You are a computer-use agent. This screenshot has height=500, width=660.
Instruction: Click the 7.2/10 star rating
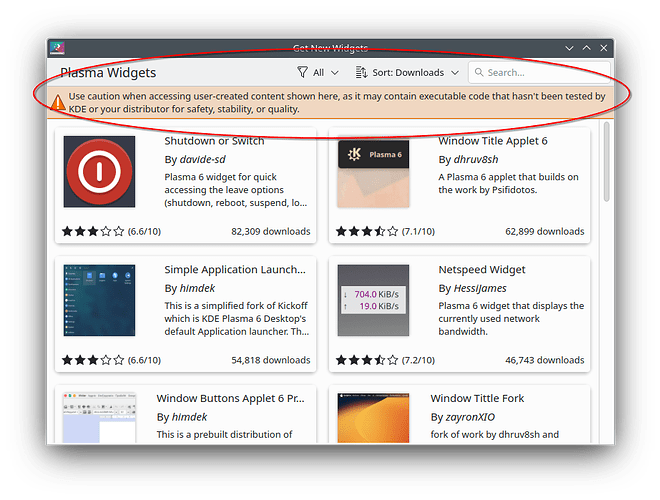coord(367,360)
